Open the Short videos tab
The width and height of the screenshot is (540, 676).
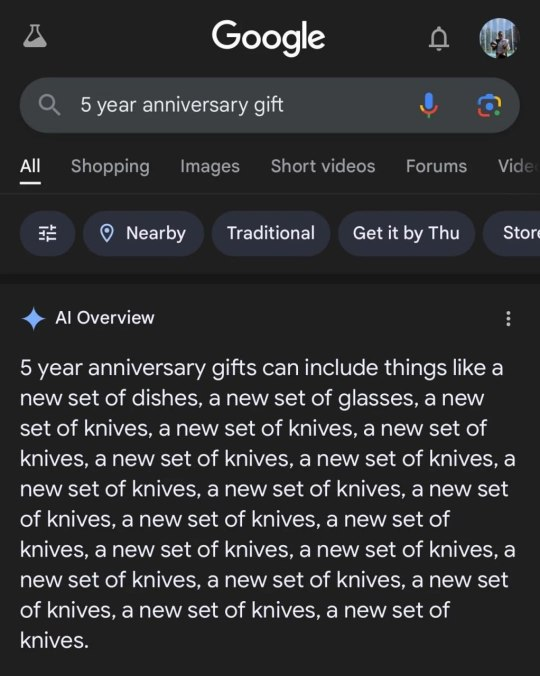point(323,166)
